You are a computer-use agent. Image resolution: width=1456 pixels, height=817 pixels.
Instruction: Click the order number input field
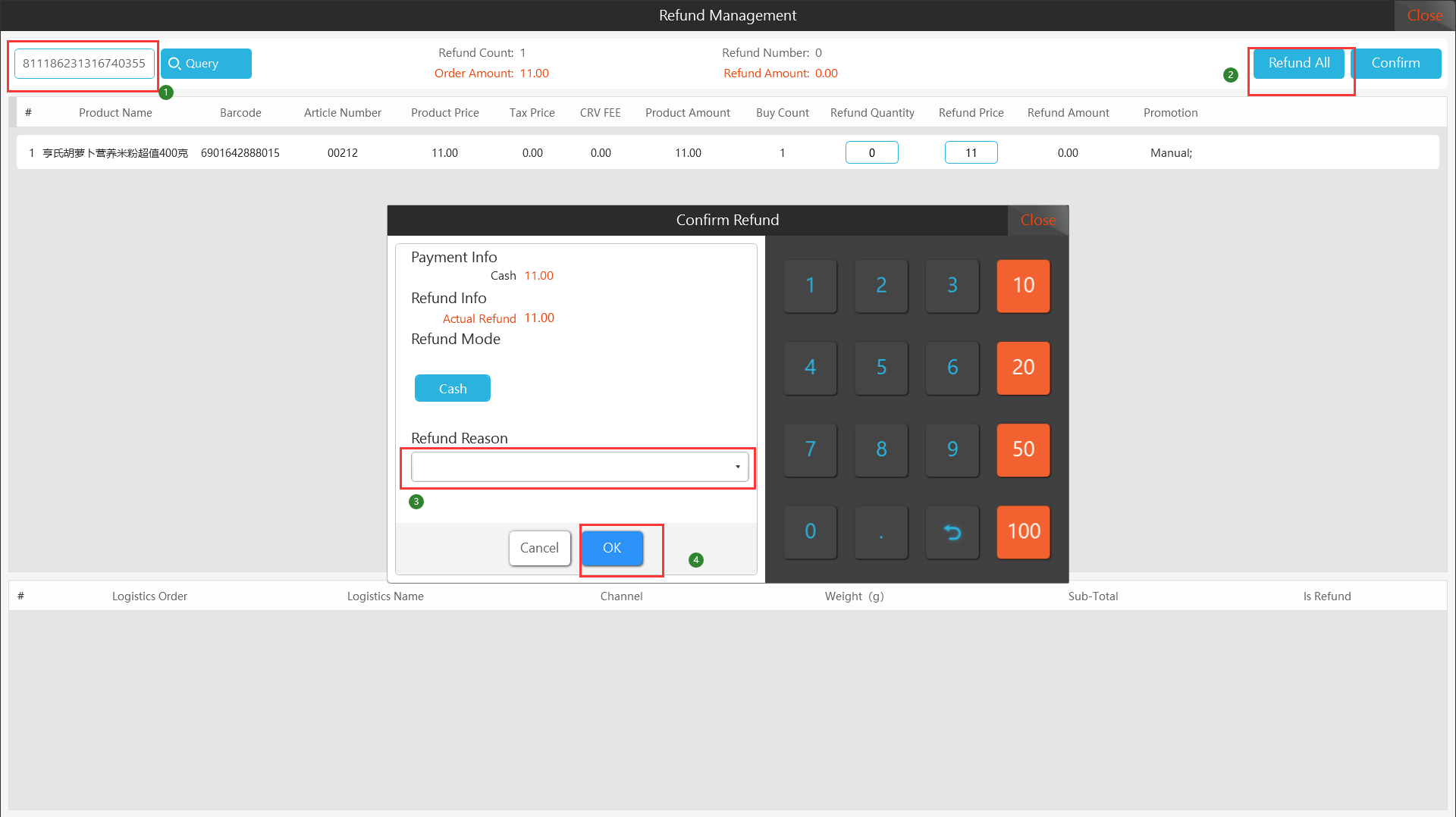point(84,64)
